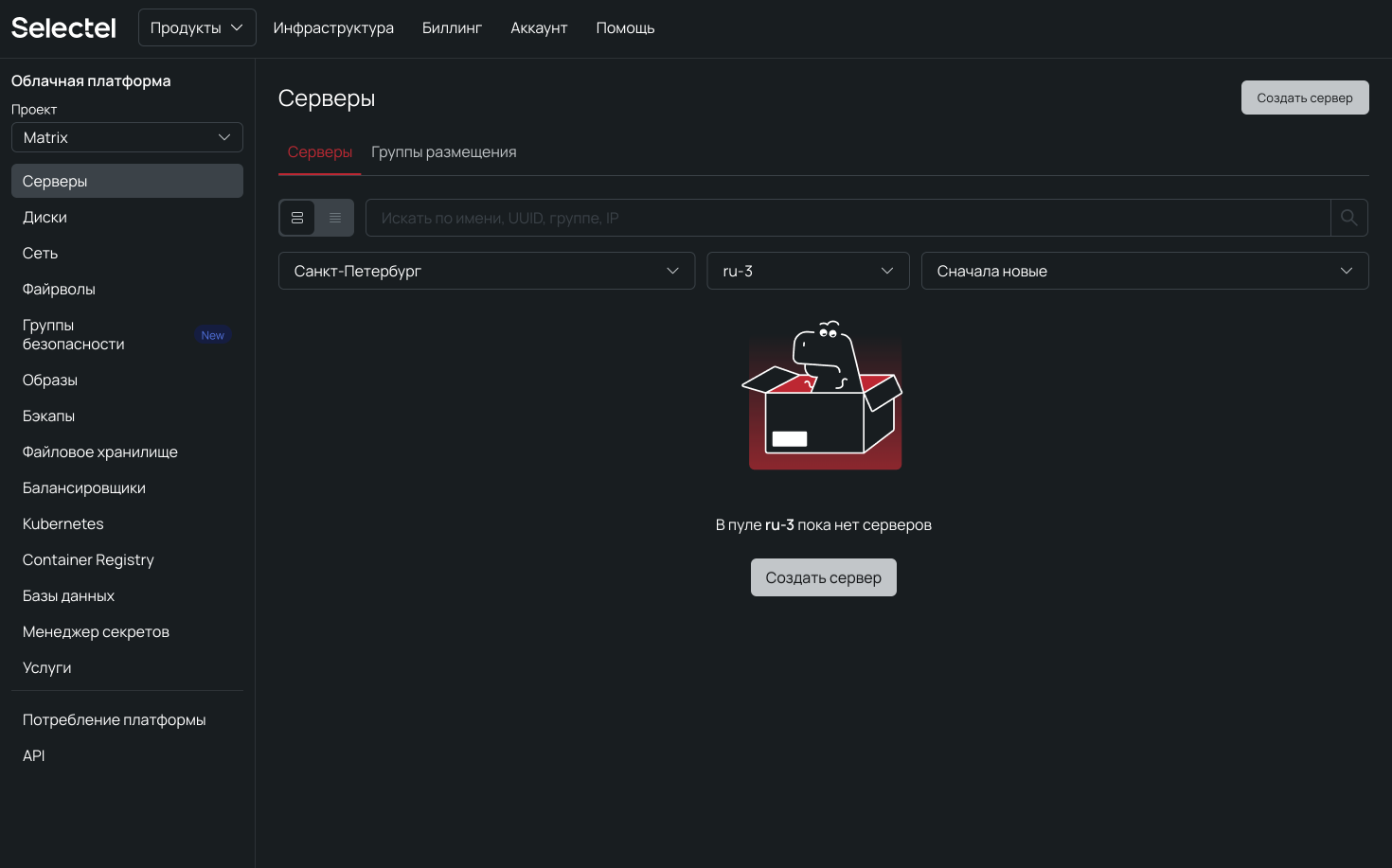Viewport: 1392px width, 868px height.
Task: Open the Помощь menu
Action: coord(625,27)
